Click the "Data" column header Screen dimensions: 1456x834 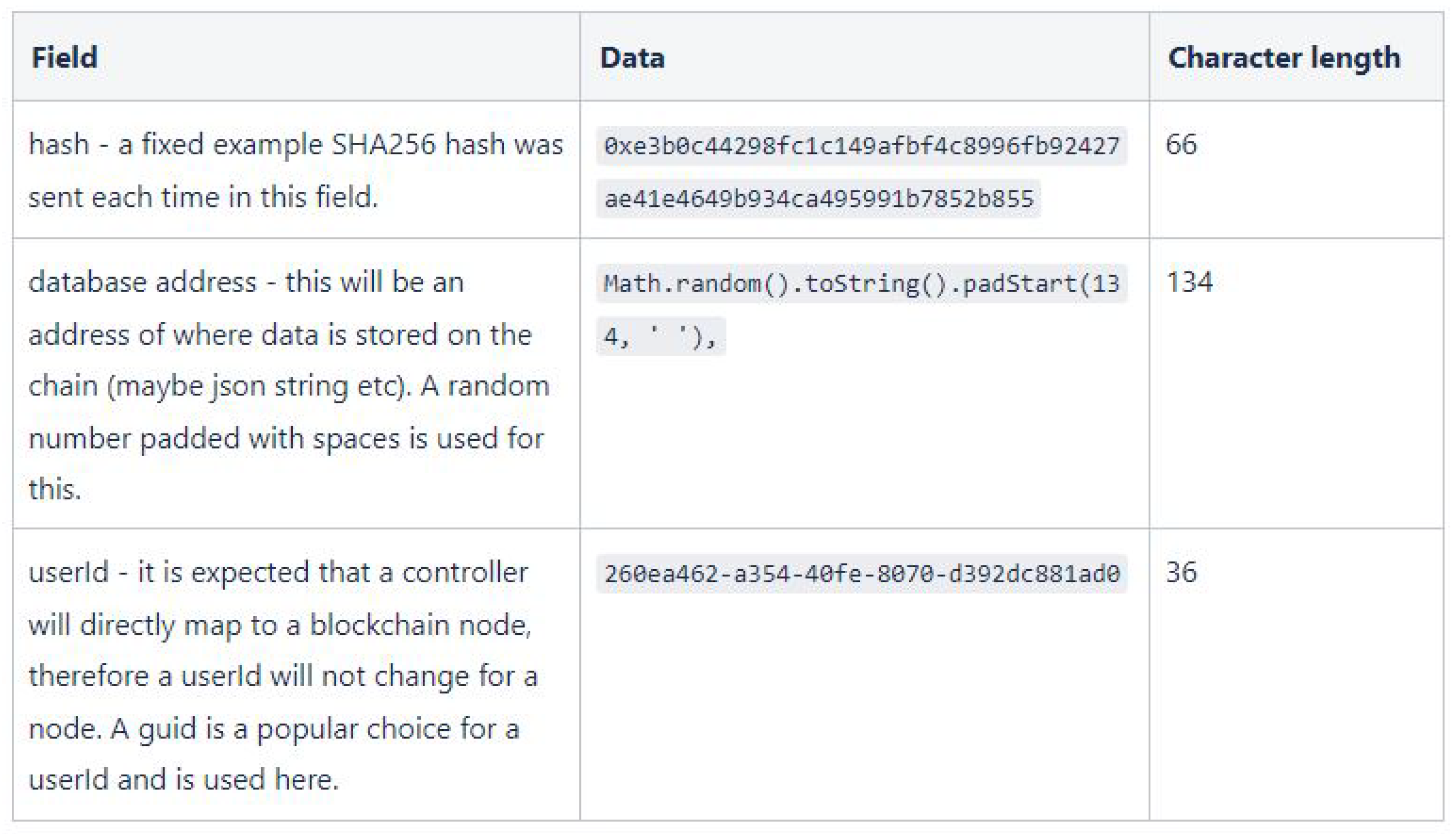pos(632,58)
